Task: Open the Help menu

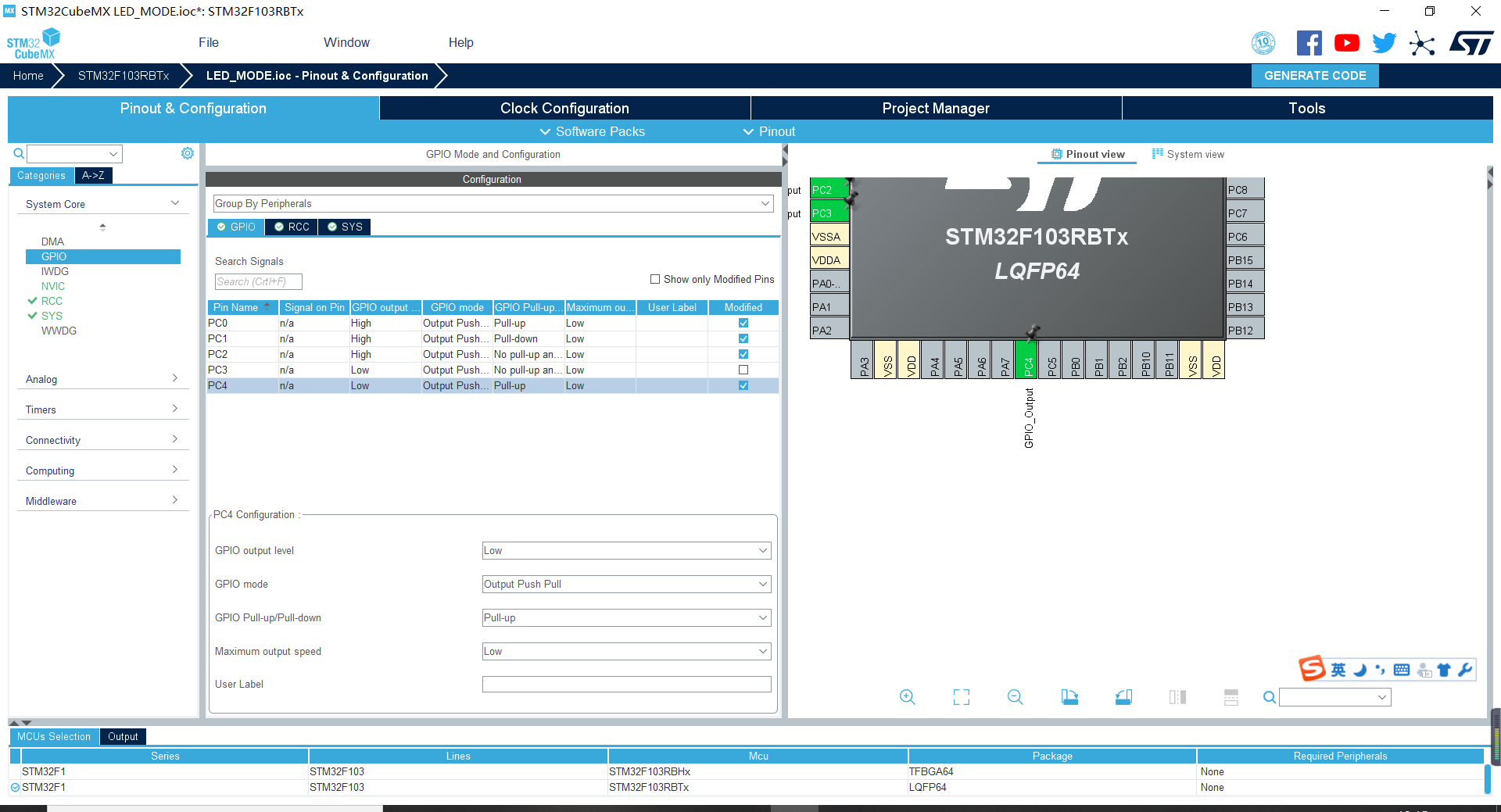Action: pos(461,42)
